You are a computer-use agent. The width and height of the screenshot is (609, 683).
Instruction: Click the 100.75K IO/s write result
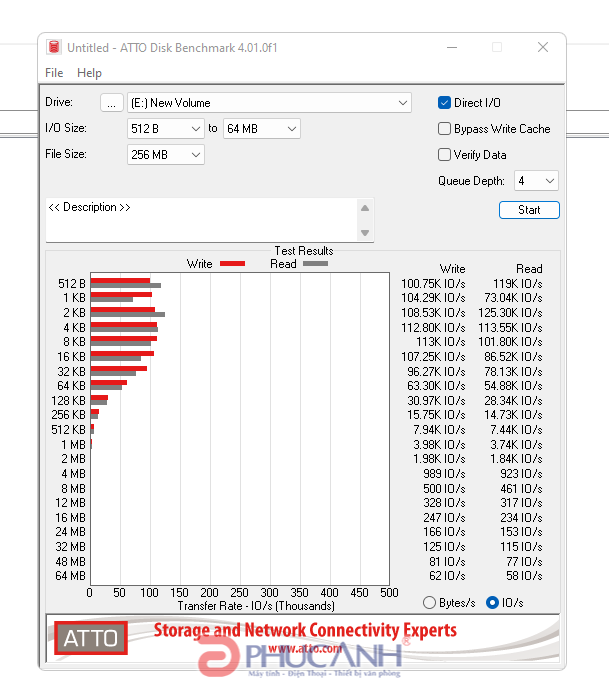pos(433,284)
